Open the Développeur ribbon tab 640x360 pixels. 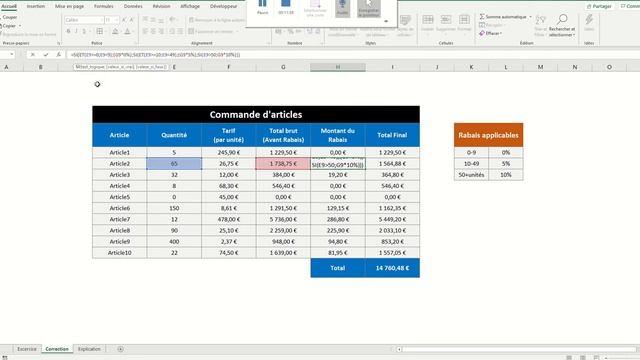tap(224, 6)
